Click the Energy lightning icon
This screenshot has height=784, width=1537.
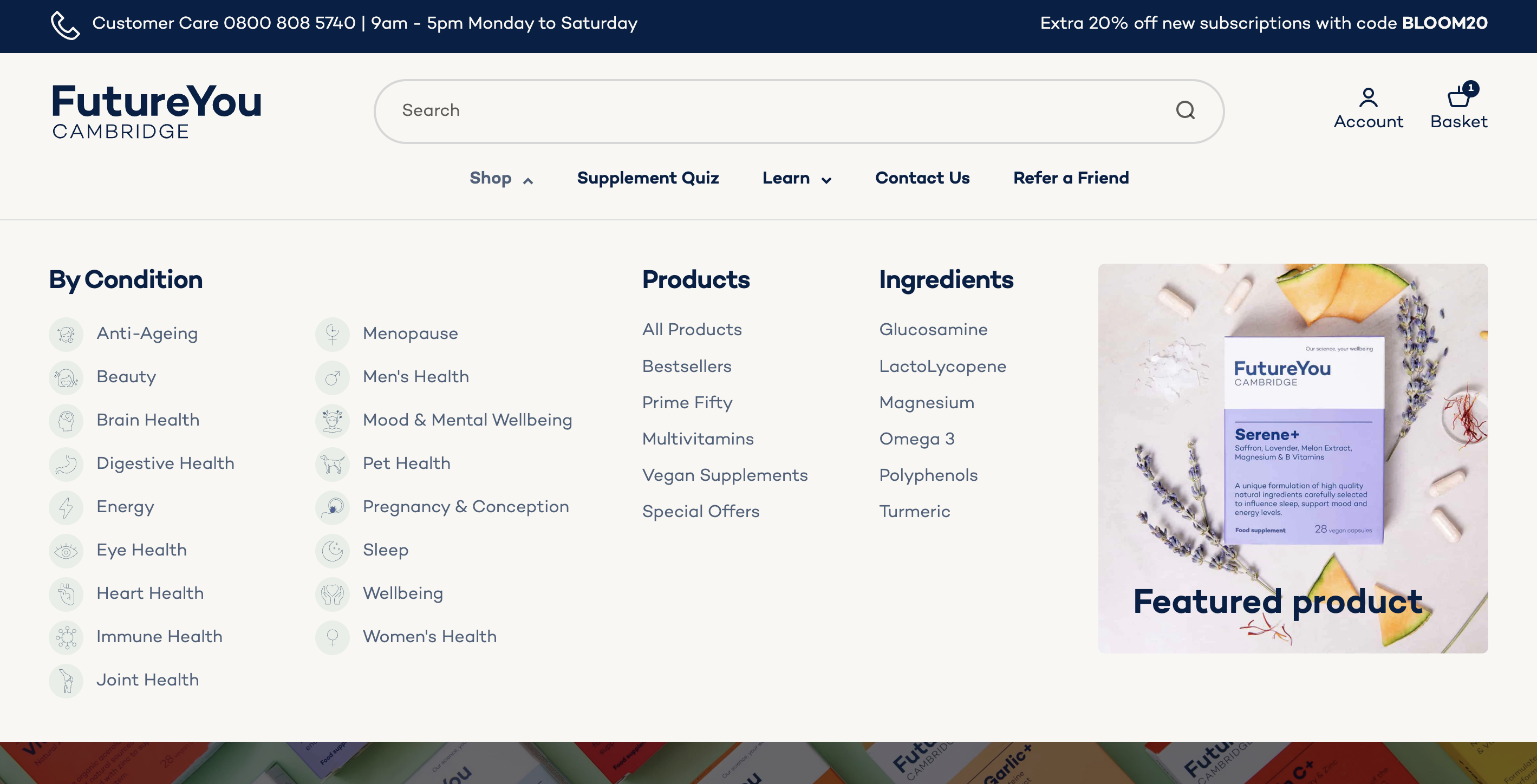click(66, 507)
